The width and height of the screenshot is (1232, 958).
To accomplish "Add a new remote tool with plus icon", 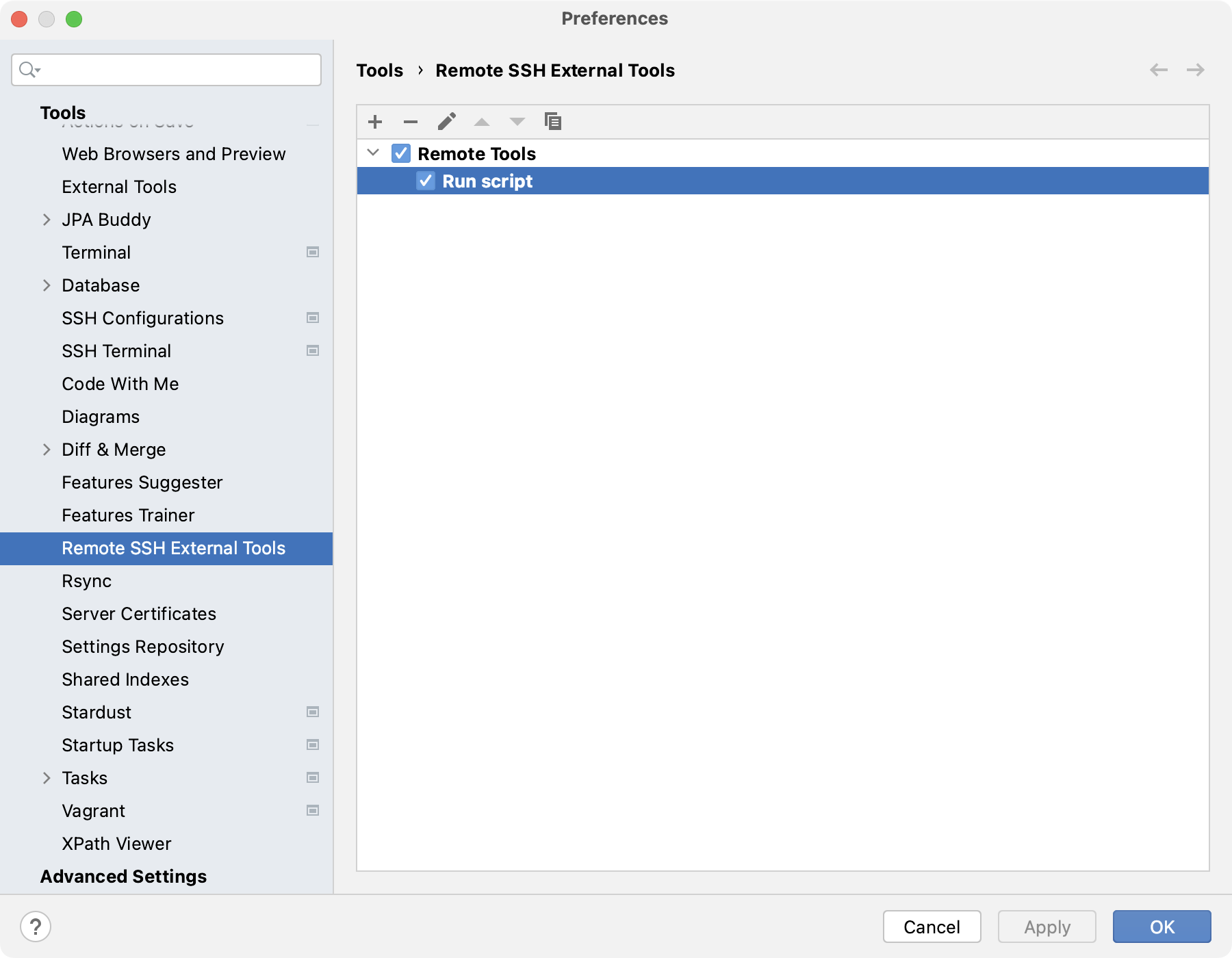I will 375,121.
